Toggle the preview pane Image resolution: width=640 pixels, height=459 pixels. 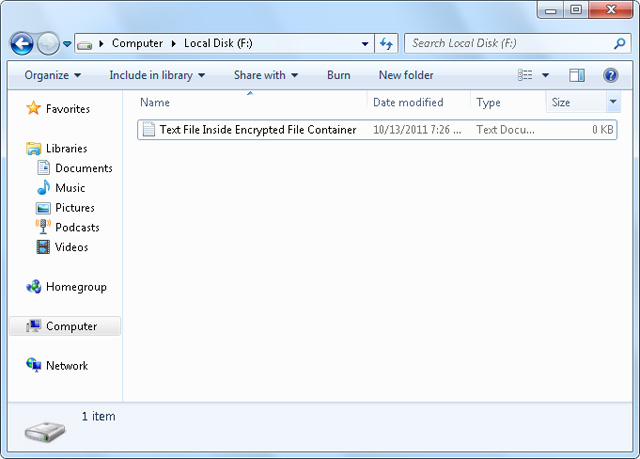click(577, 75)
